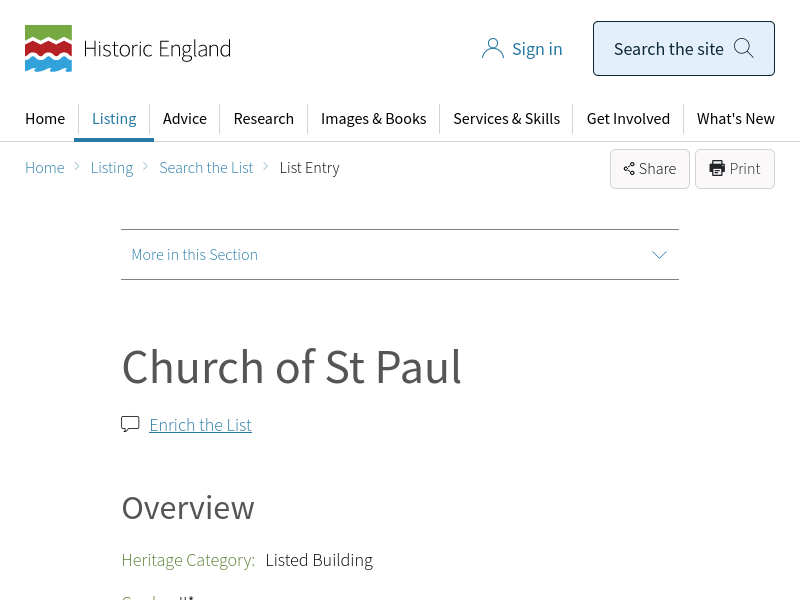
Task: Click the magnifying glass search icon
Action: (743, 48)
